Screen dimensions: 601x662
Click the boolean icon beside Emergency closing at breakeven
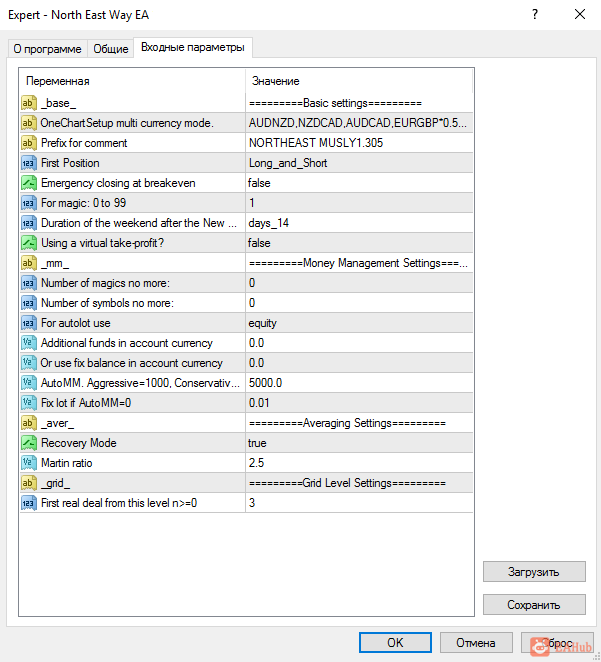(29, 183)
